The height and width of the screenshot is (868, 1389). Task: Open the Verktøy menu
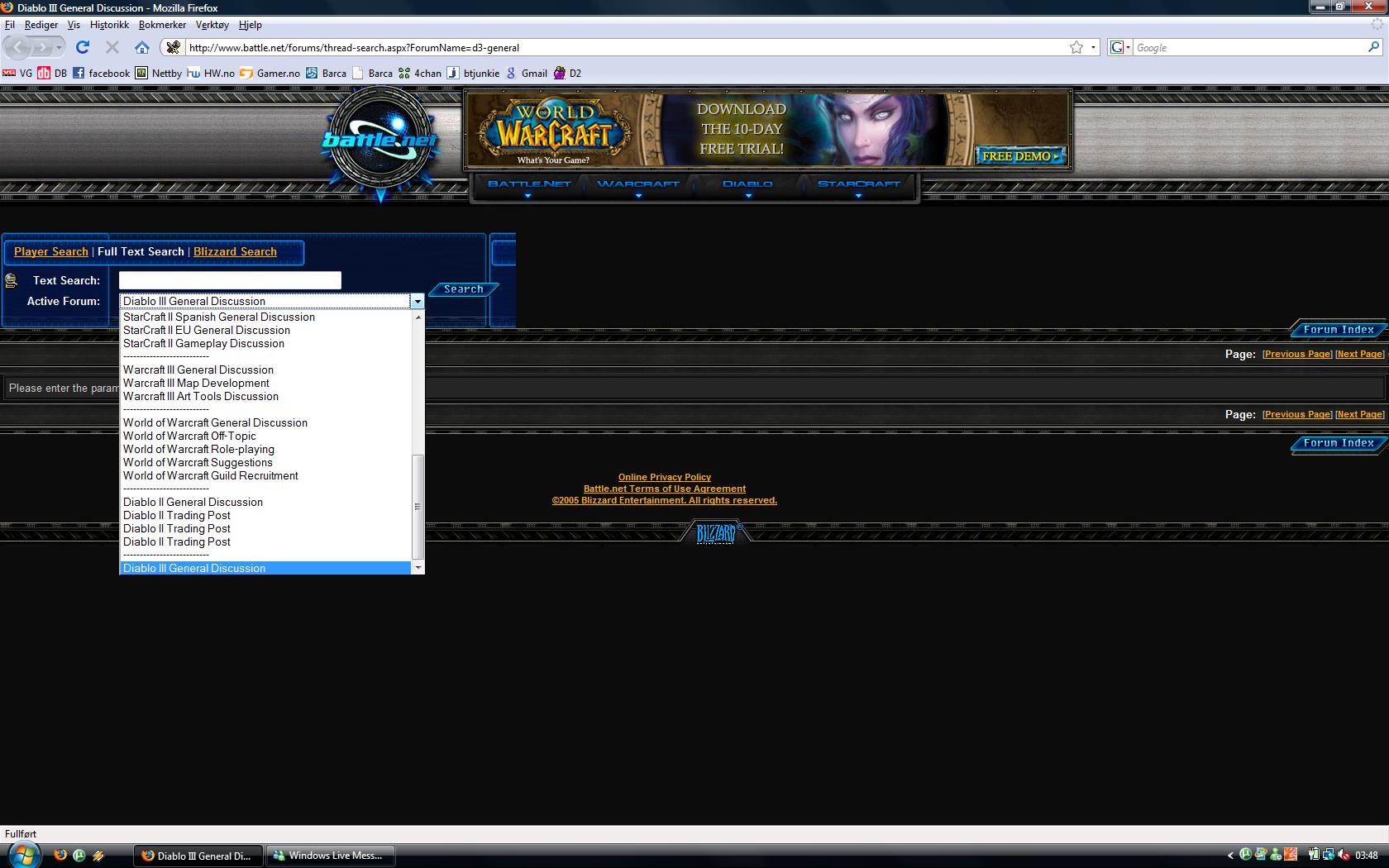[212, 25]
